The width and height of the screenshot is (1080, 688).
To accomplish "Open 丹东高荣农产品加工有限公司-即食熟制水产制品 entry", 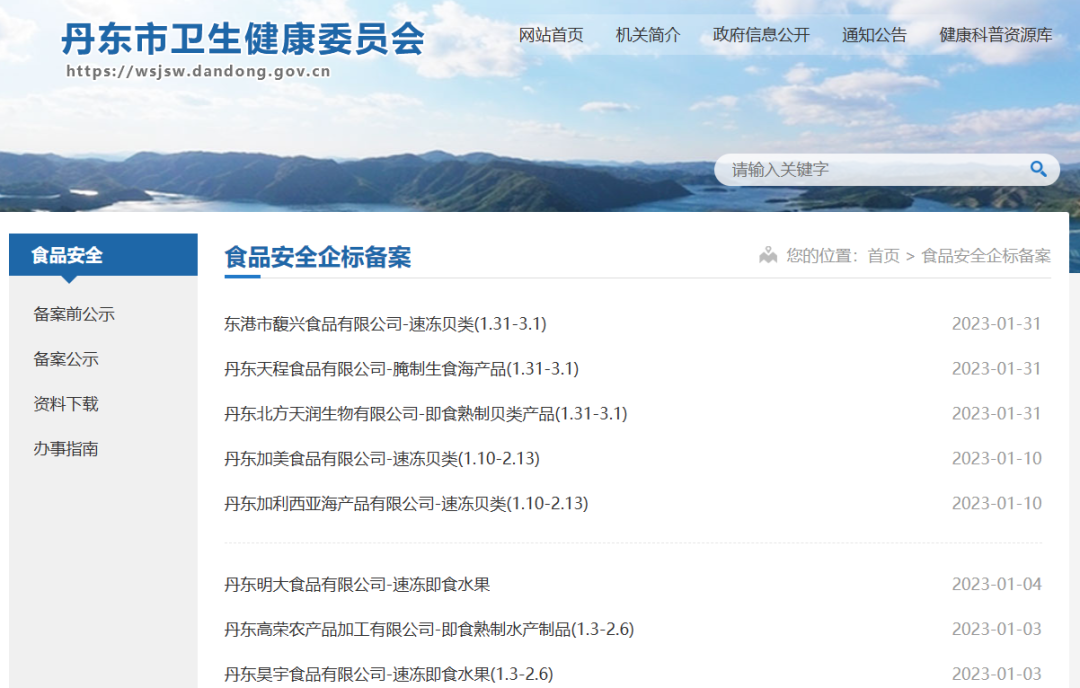I will point(429,629).
